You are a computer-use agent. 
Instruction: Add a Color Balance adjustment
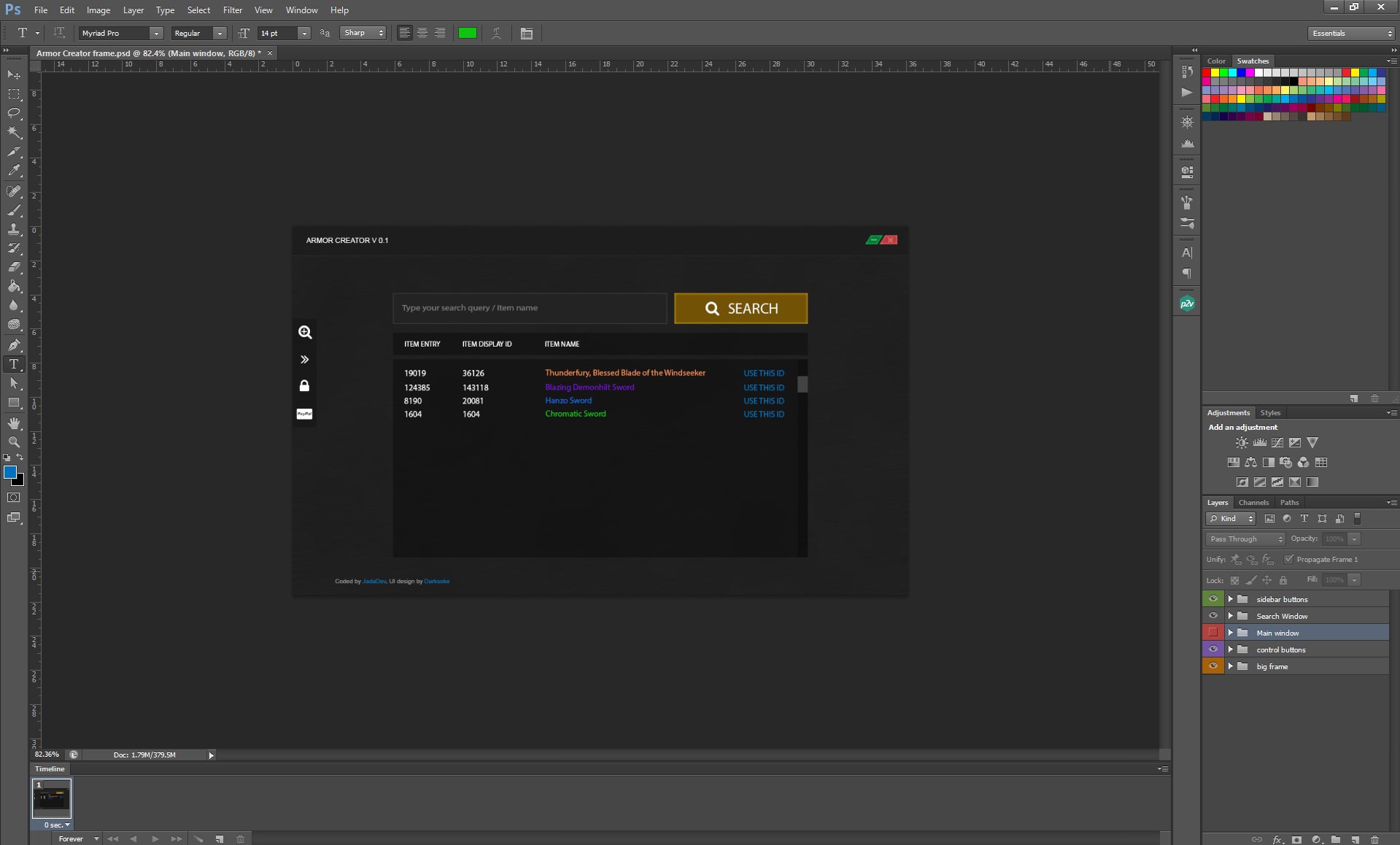pyautogui.click(x=1250, y=462)
